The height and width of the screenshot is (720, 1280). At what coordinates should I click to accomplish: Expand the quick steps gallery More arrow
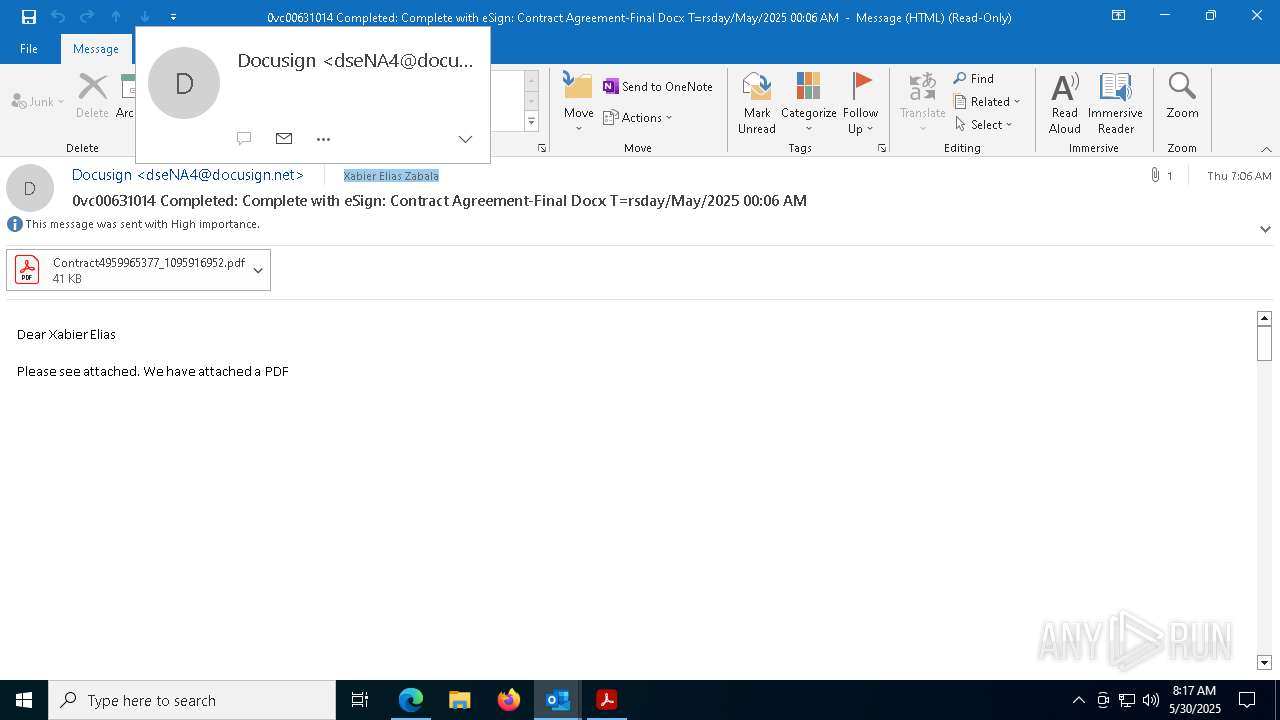click(x=531, y=122)
